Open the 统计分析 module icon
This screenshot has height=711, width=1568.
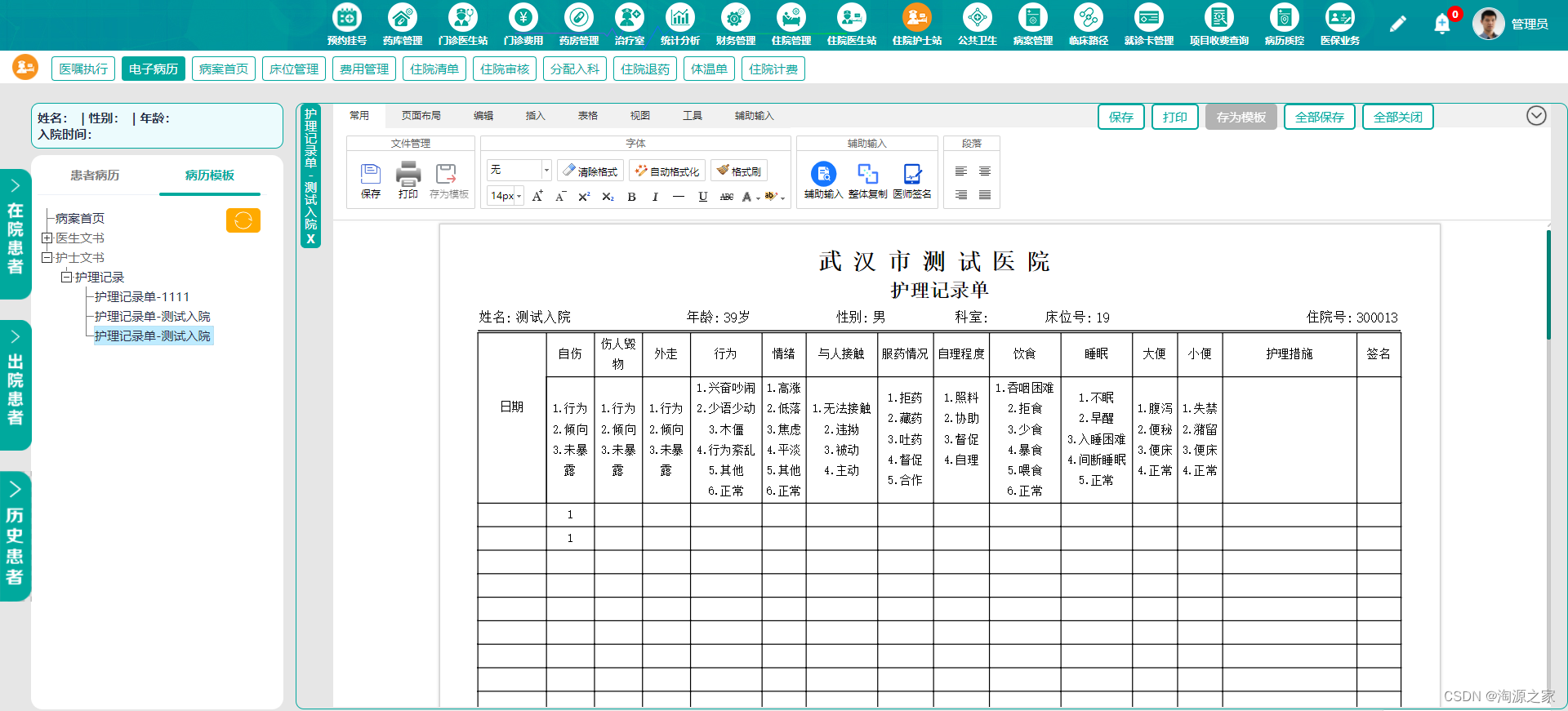[679, 17]
